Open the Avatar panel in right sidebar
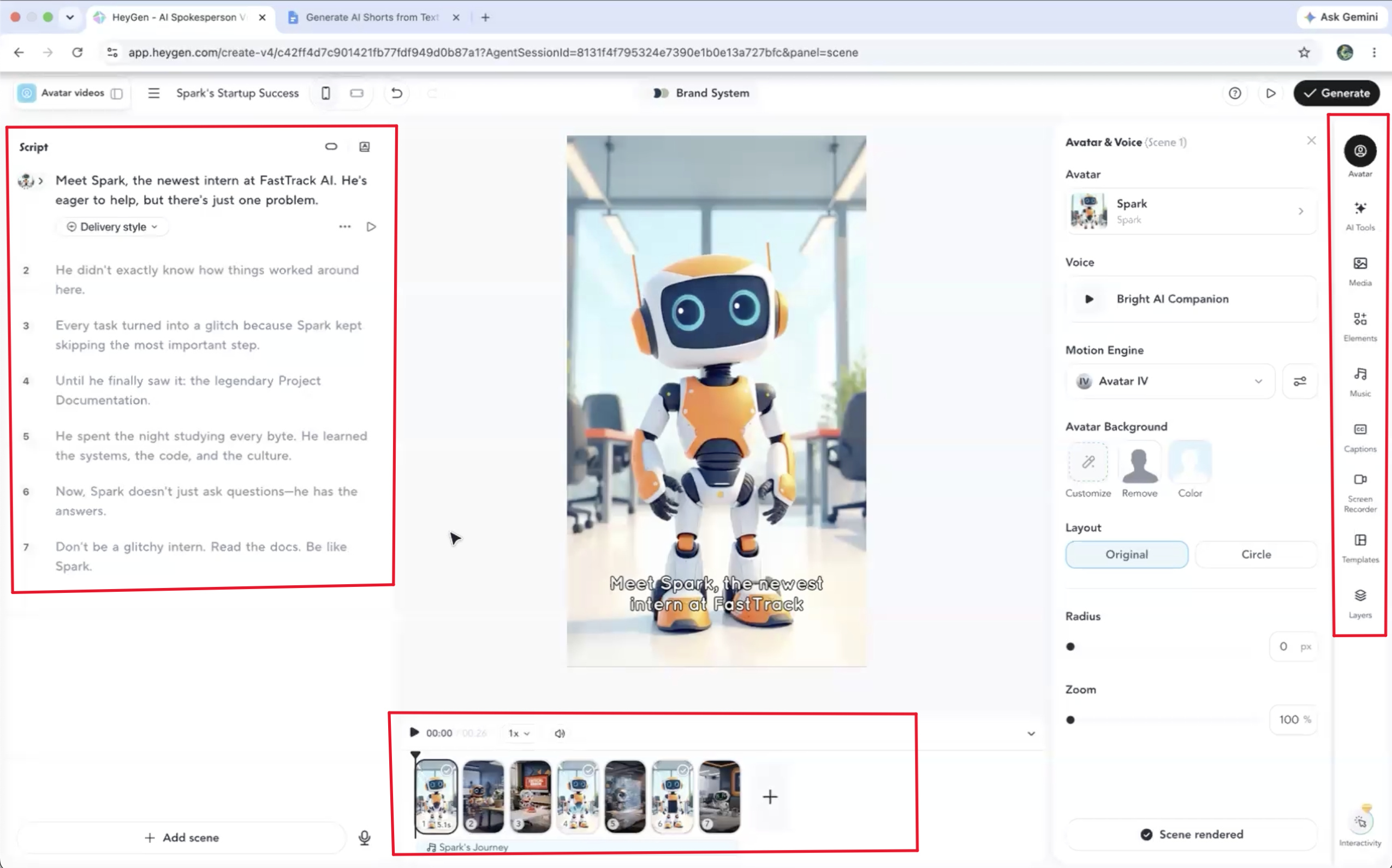This screenshot has width=1392, height=868. click(x=1360, y=156)
